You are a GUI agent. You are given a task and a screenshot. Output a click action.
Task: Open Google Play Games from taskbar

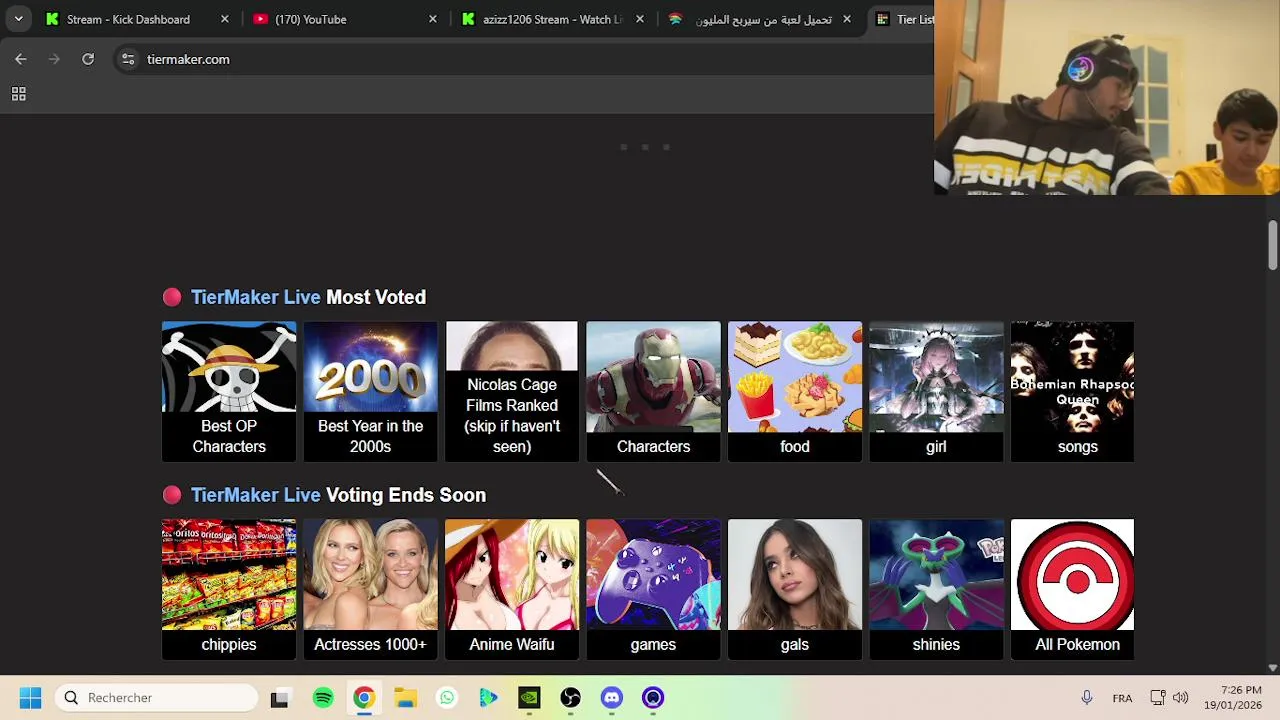[488, 698]
